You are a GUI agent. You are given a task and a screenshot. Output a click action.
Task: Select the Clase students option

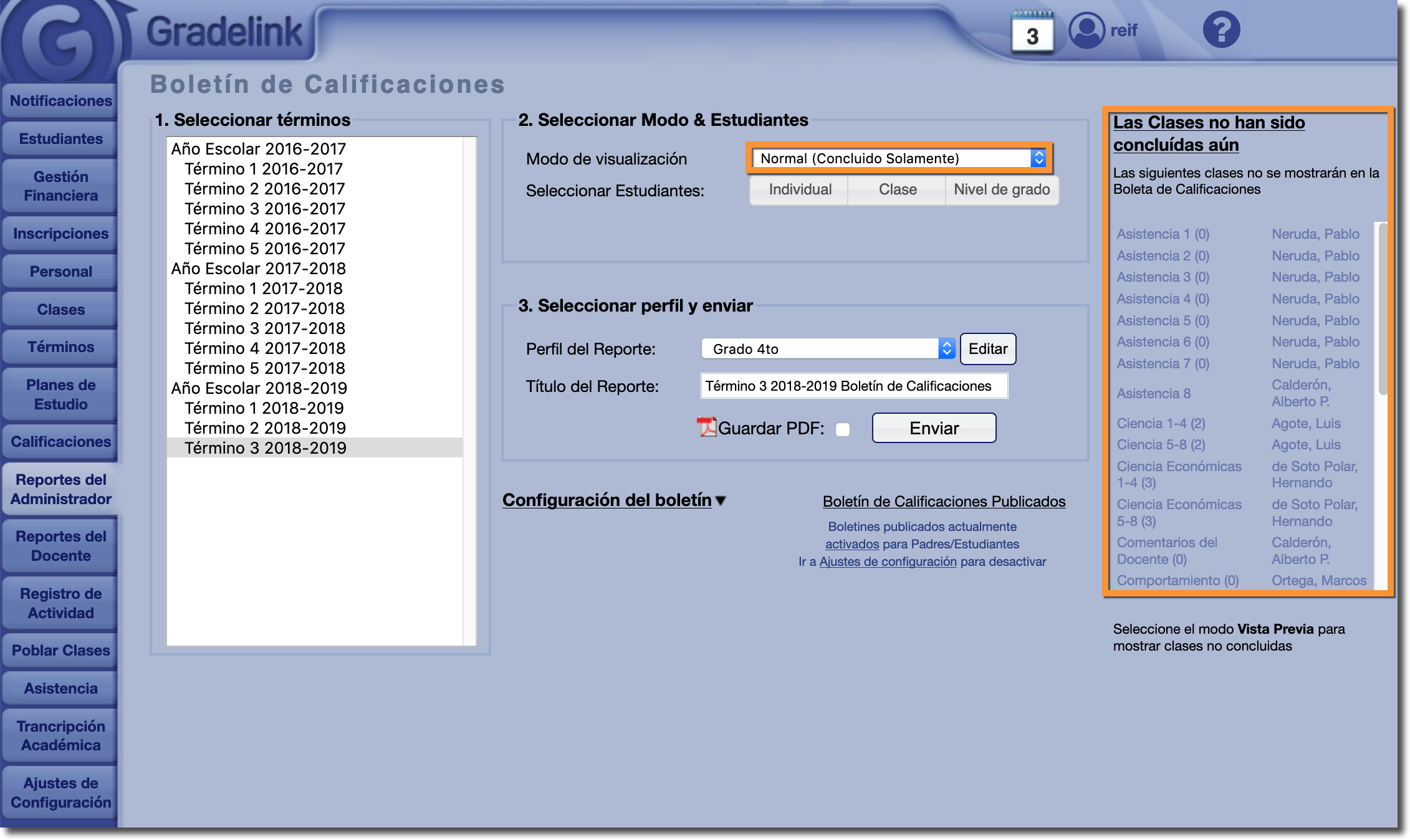(x=897, y=189)
